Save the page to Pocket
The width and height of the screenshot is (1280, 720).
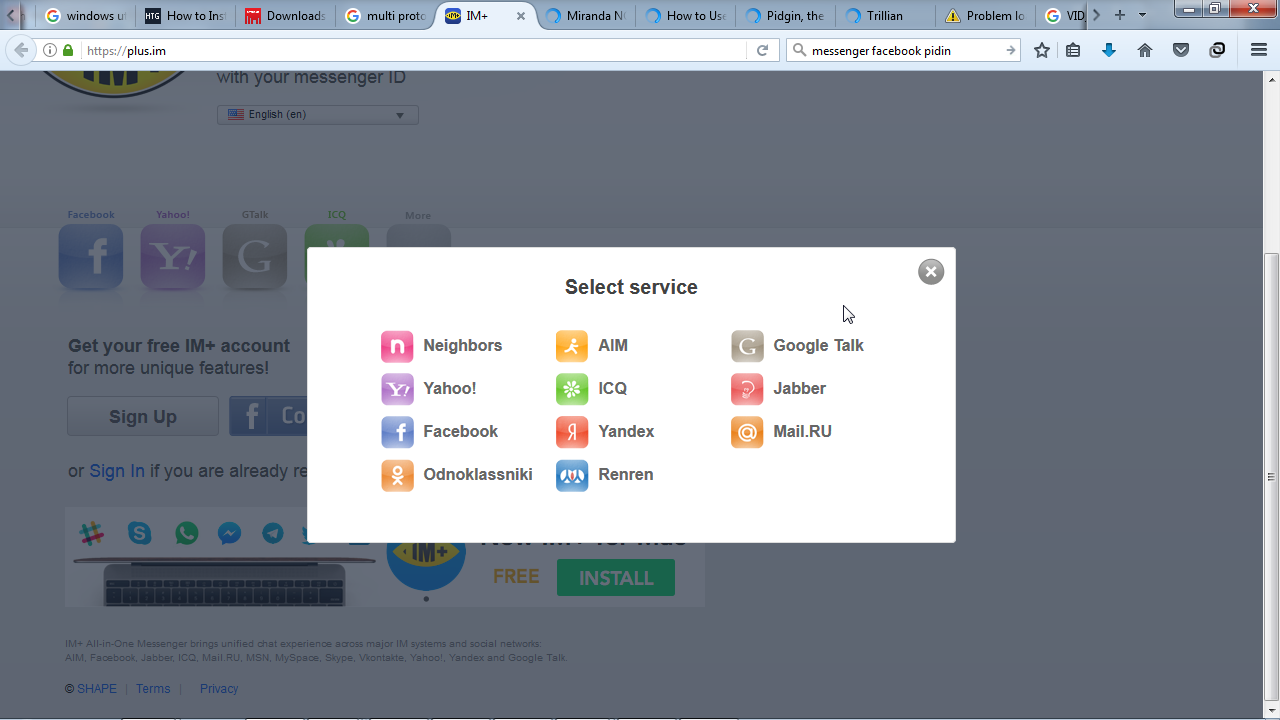click(1181, 50)
